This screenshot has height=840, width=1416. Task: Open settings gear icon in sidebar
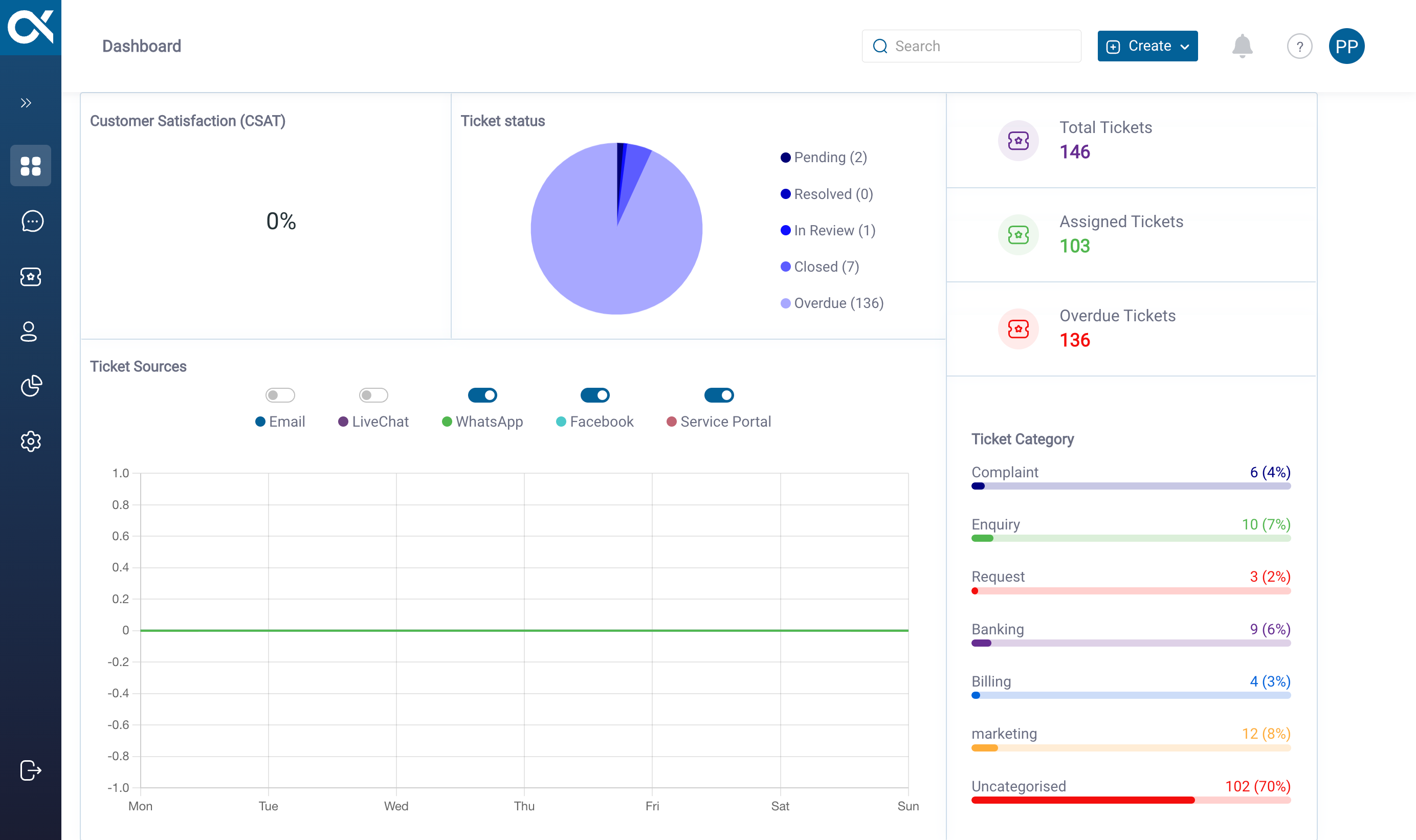click(31, 441)
